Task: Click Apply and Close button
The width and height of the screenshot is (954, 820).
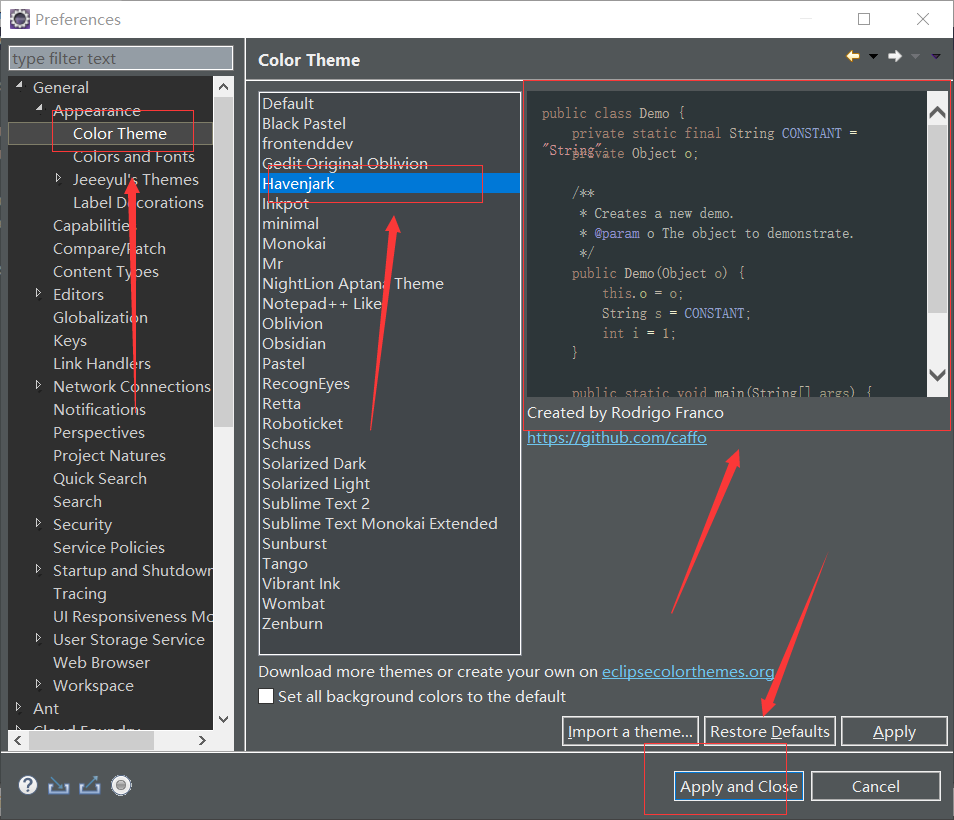Action: (739, 787)
